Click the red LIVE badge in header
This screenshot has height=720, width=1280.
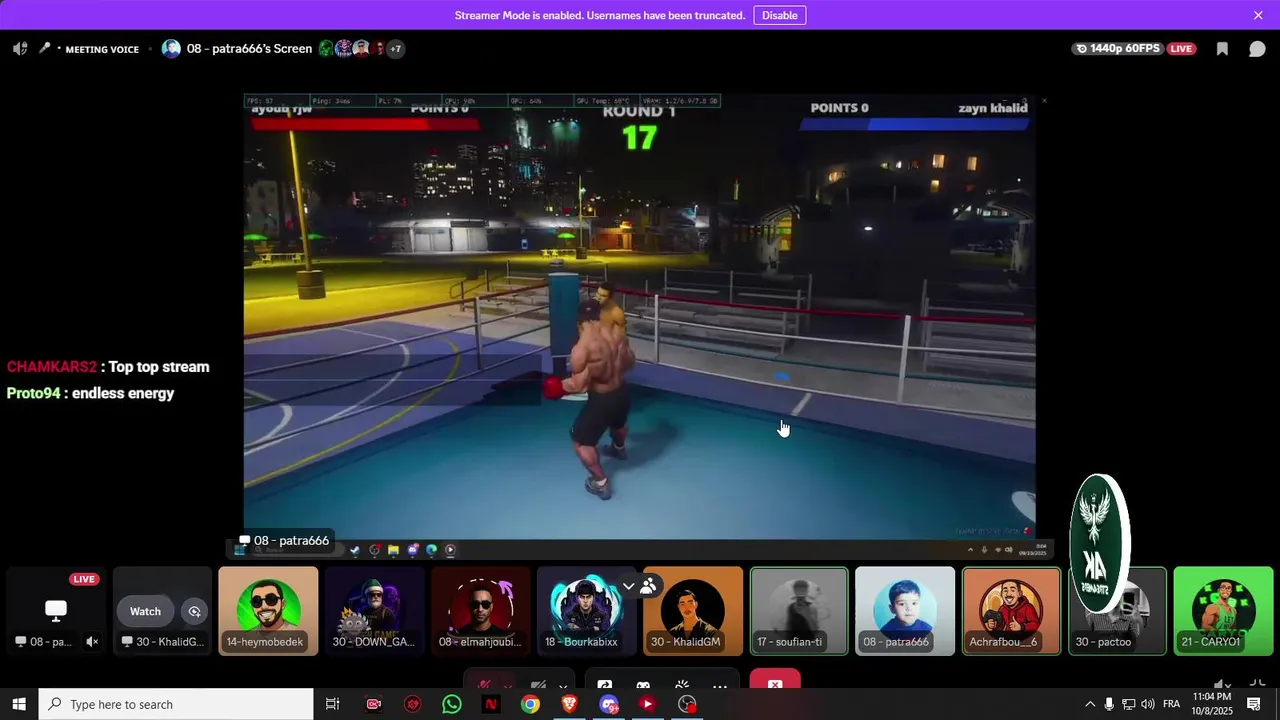click(1181, 49)
